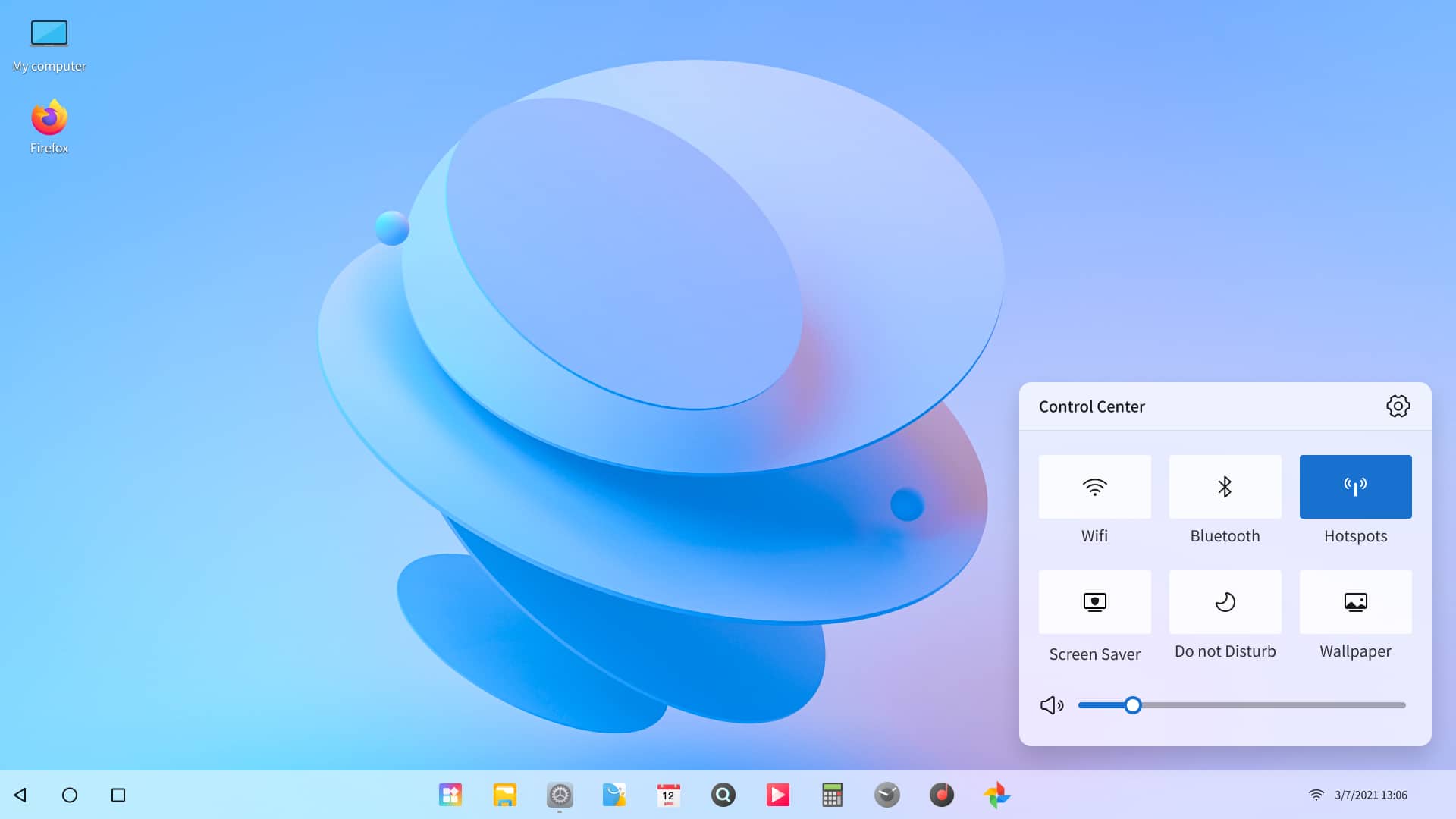Viewport: 1456px width, 819px height.
Task: Open the Calculator from the dock
Action: (x=832, y=795)
